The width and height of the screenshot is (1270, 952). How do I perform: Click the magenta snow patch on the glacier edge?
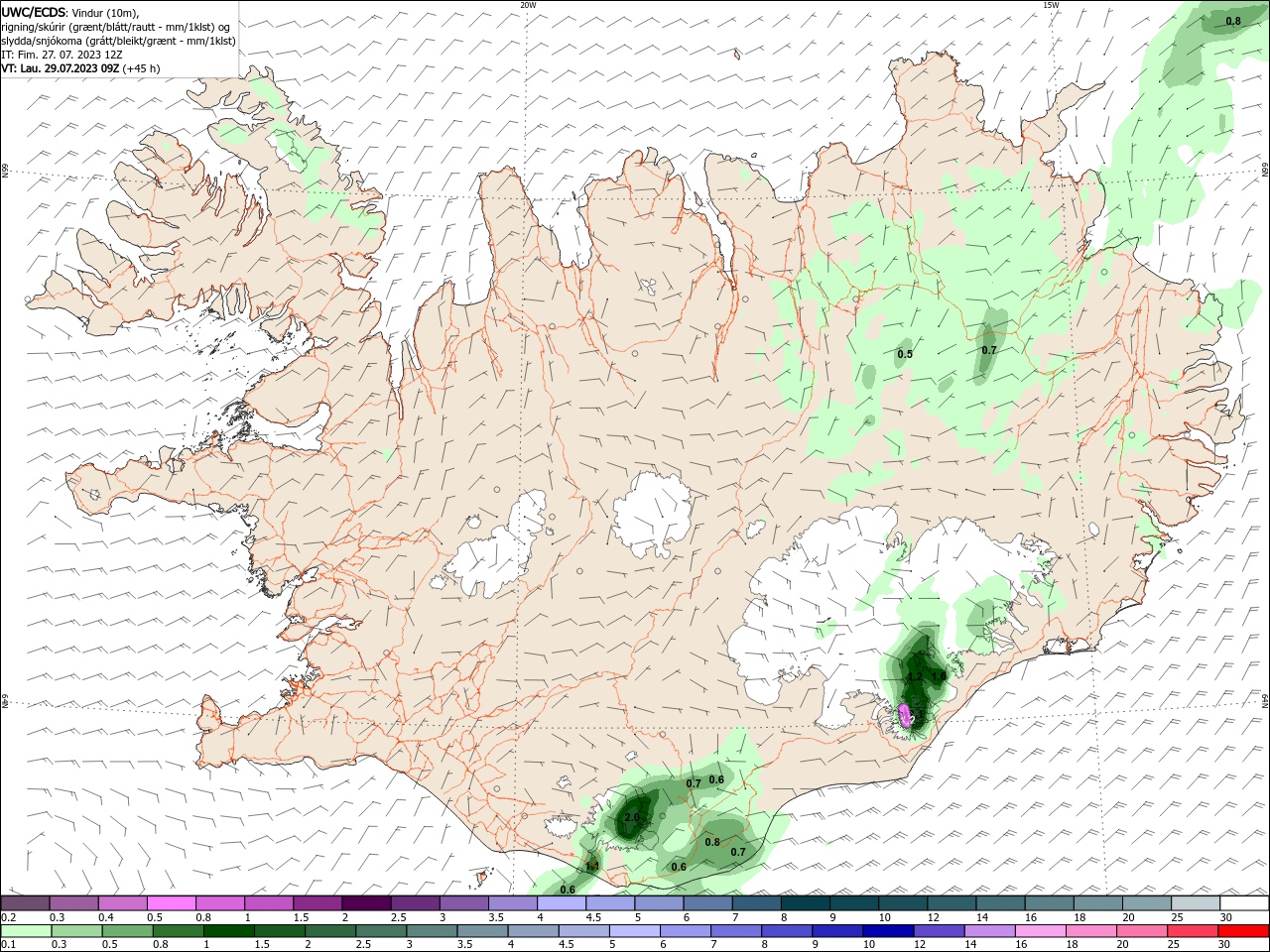coord(905,715)
